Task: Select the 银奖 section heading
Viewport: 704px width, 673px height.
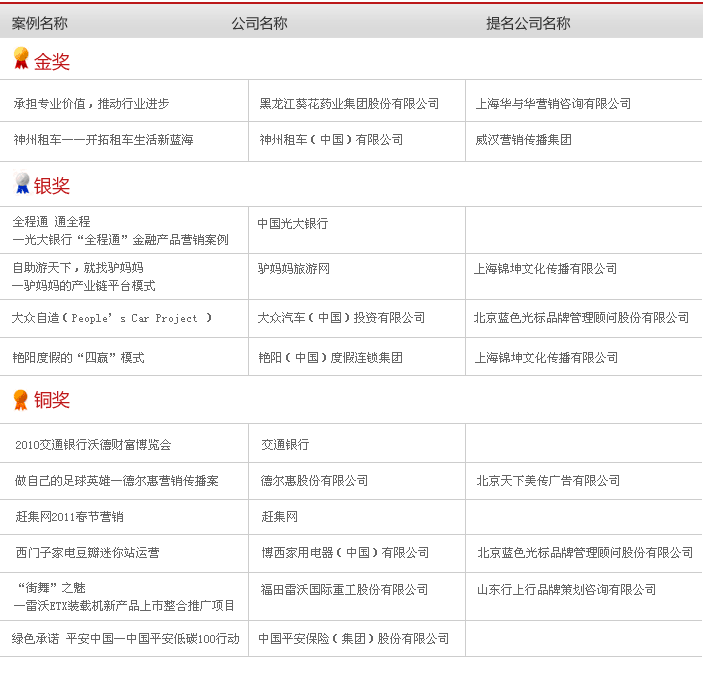Action: click(x=52, y=185)
